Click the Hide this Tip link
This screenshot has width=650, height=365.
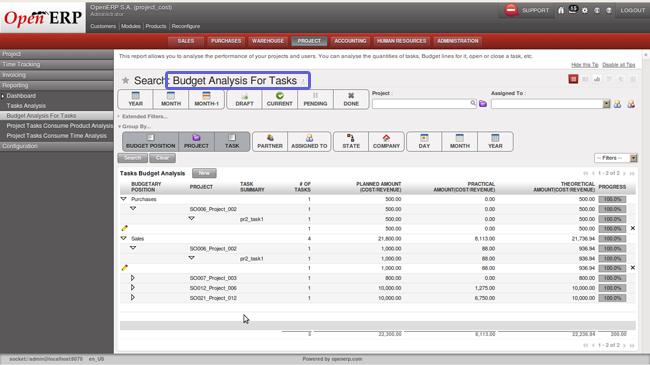tap(585, 65)
